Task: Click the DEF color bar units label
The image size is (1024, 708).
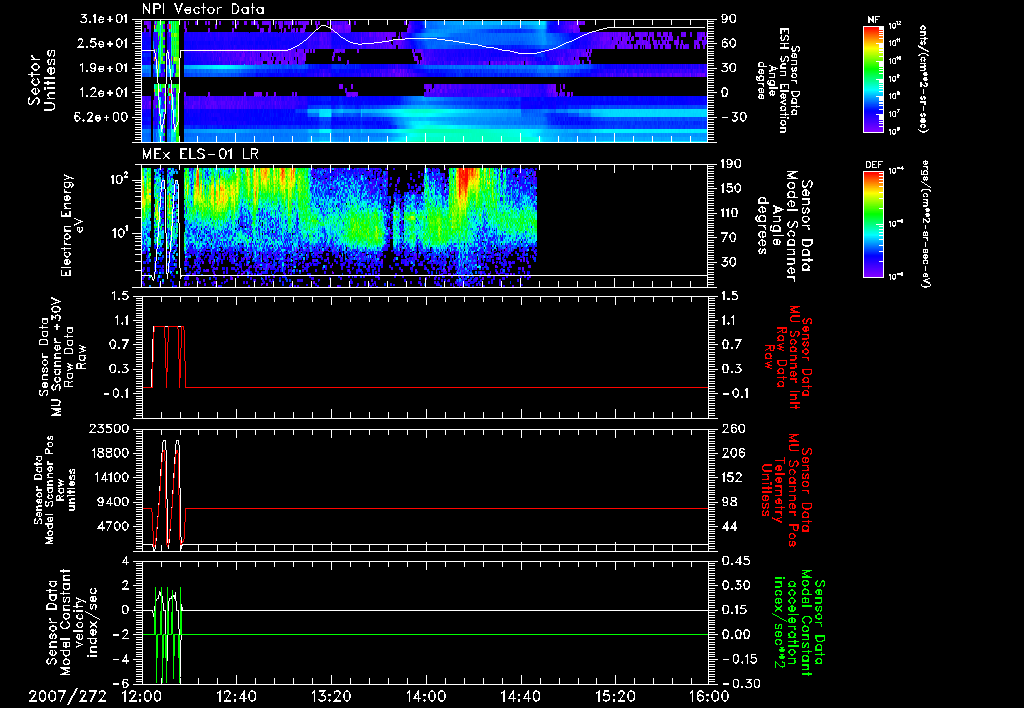Action: (x=923, y=224)
